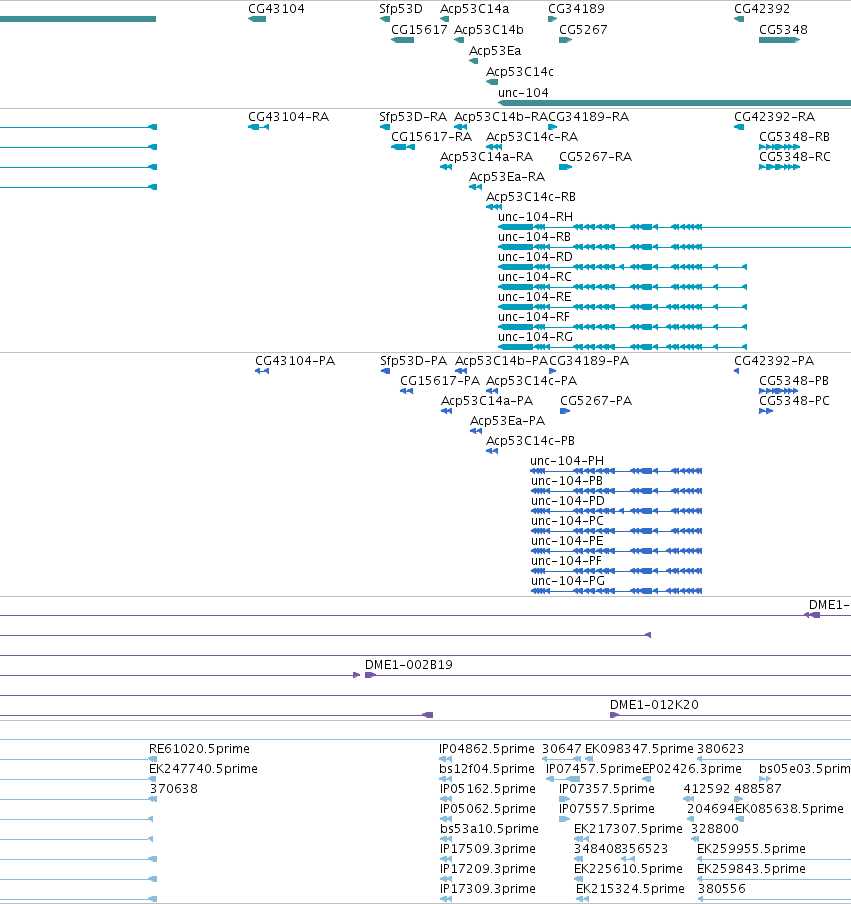Select the Acp53C14a gene label
Image resolution: width=851 pixels, height=904 pixels.
click(x=475, y=9)
